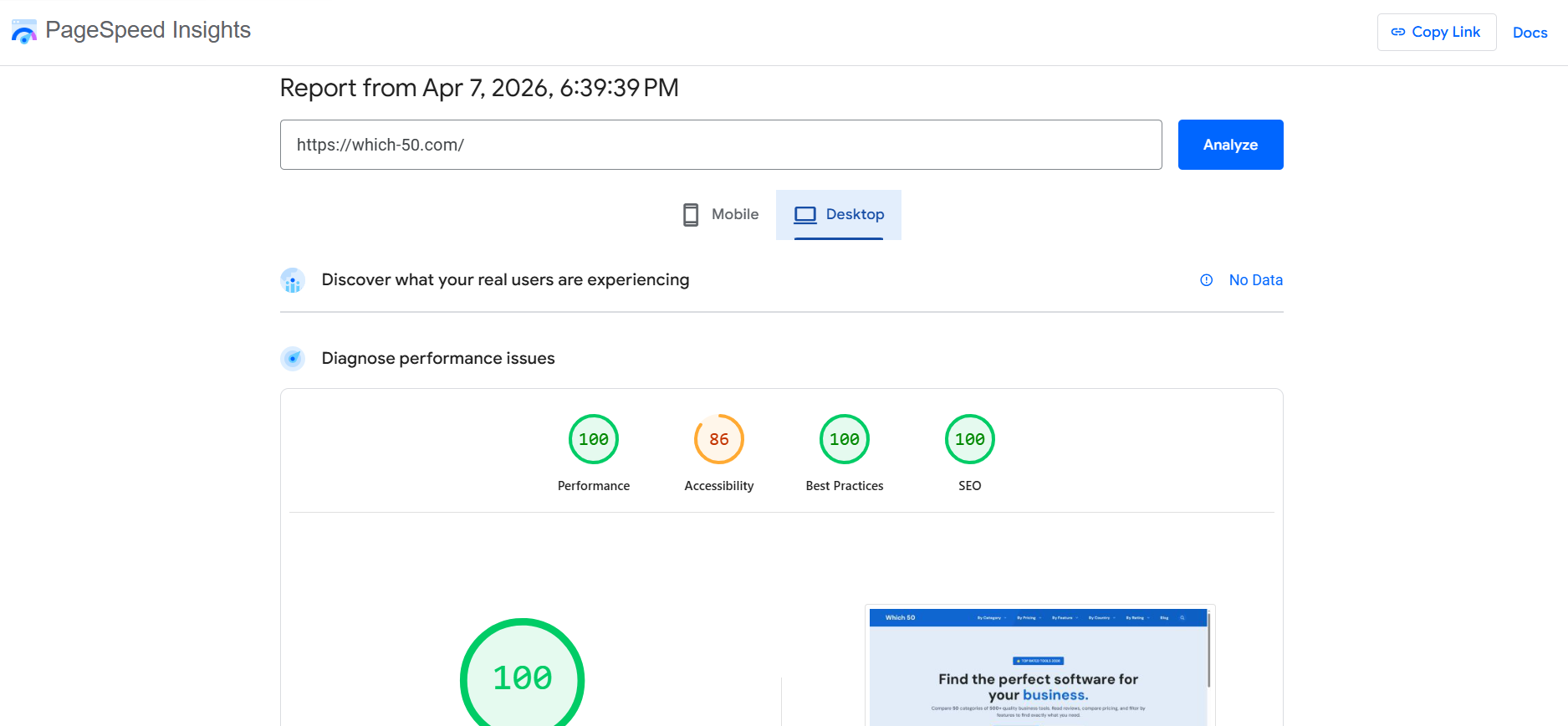This screenshot has width=1568, height=726.
Task: Open the Docs link
Action: (1530, 33)
